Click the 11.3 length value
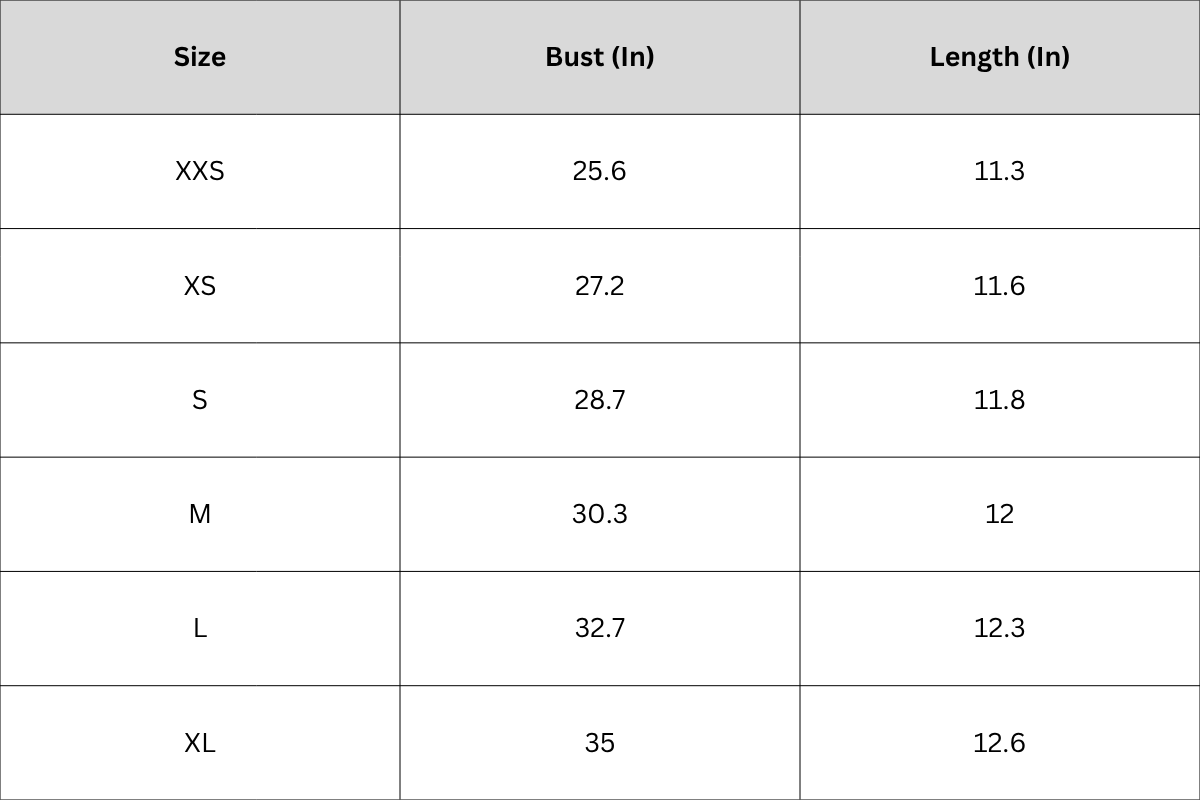1200x800 pixels. coord(1000,171)
